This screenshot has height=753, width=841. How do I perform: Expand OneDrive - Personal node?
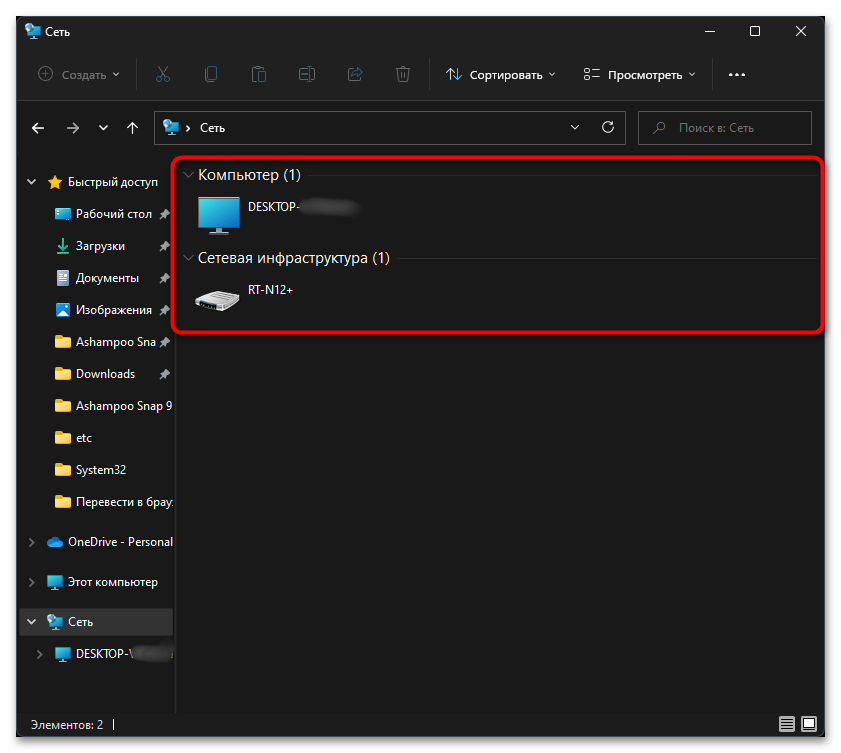pyautogui.click(x=32, y=542)
